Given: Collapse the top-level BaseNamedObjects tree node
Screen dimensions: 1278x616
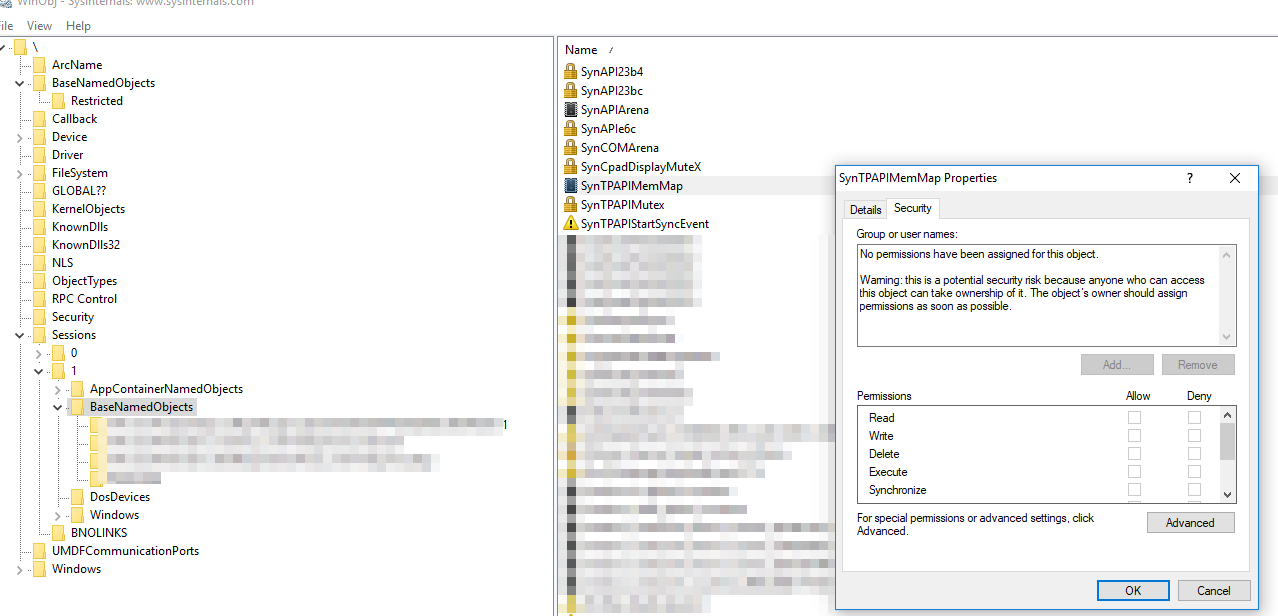Looking at the screenshot, I should click(20, 83).
